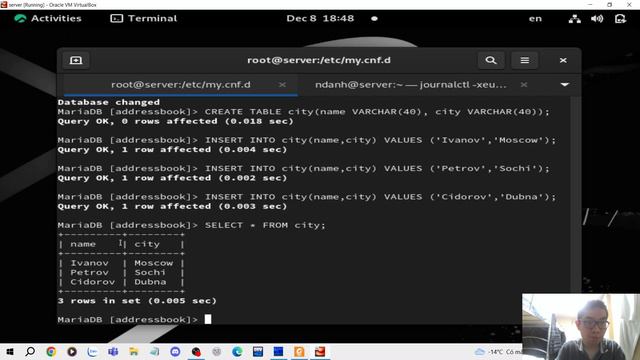The height and width of the screenshot is (360, 640).
Task: Open the network status icon in GNOME bar
Action: click(575, 18)
